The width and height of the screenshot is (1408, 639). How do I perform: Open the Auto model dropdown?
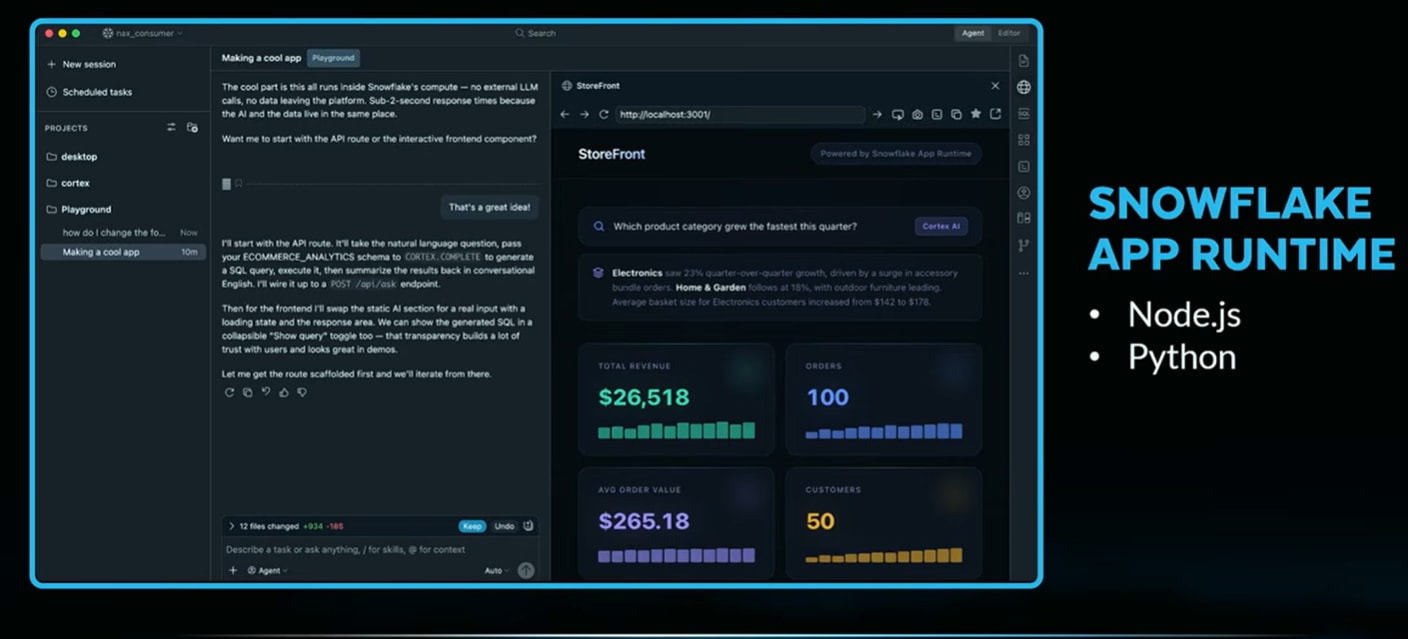pyautogui.click(x=497, y=570)
